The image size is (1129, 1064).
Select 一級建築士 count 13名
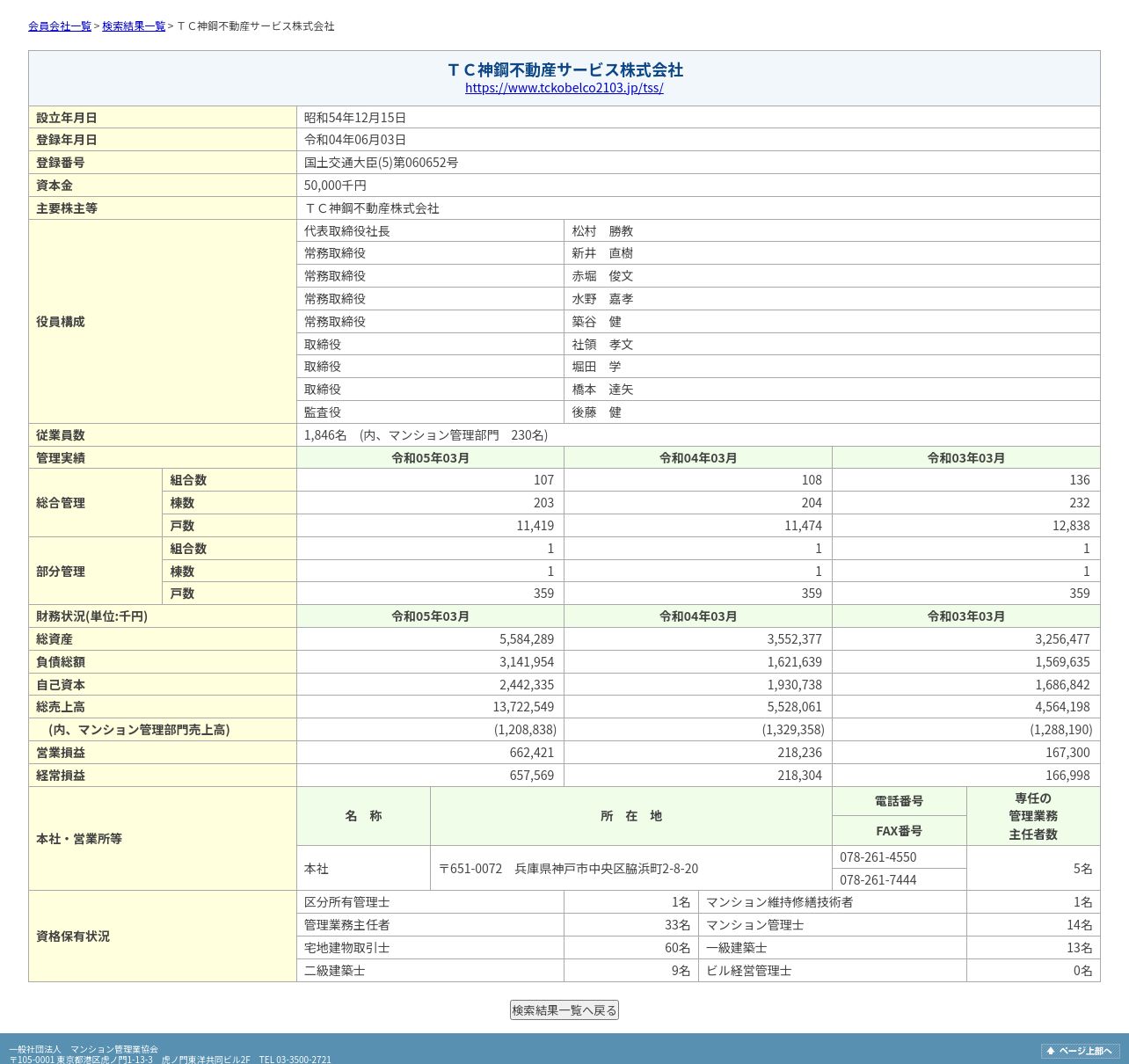pyautogui.click(x=1080, y=948)
